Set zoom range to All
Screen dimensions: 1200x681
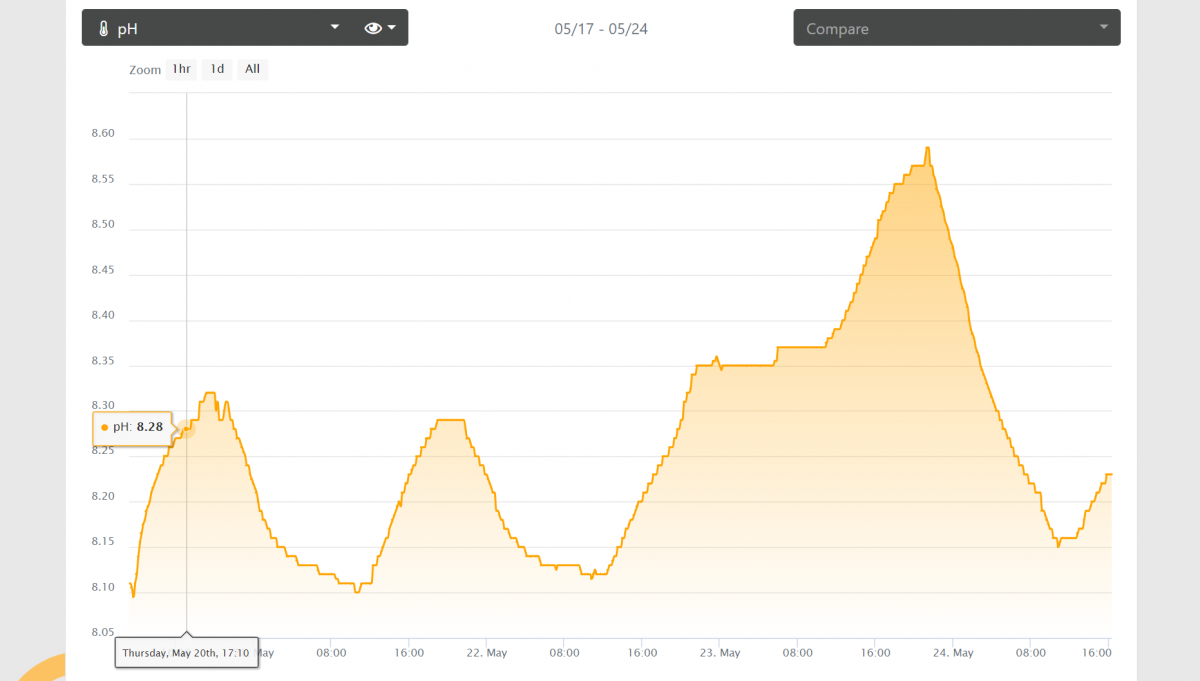252,69
